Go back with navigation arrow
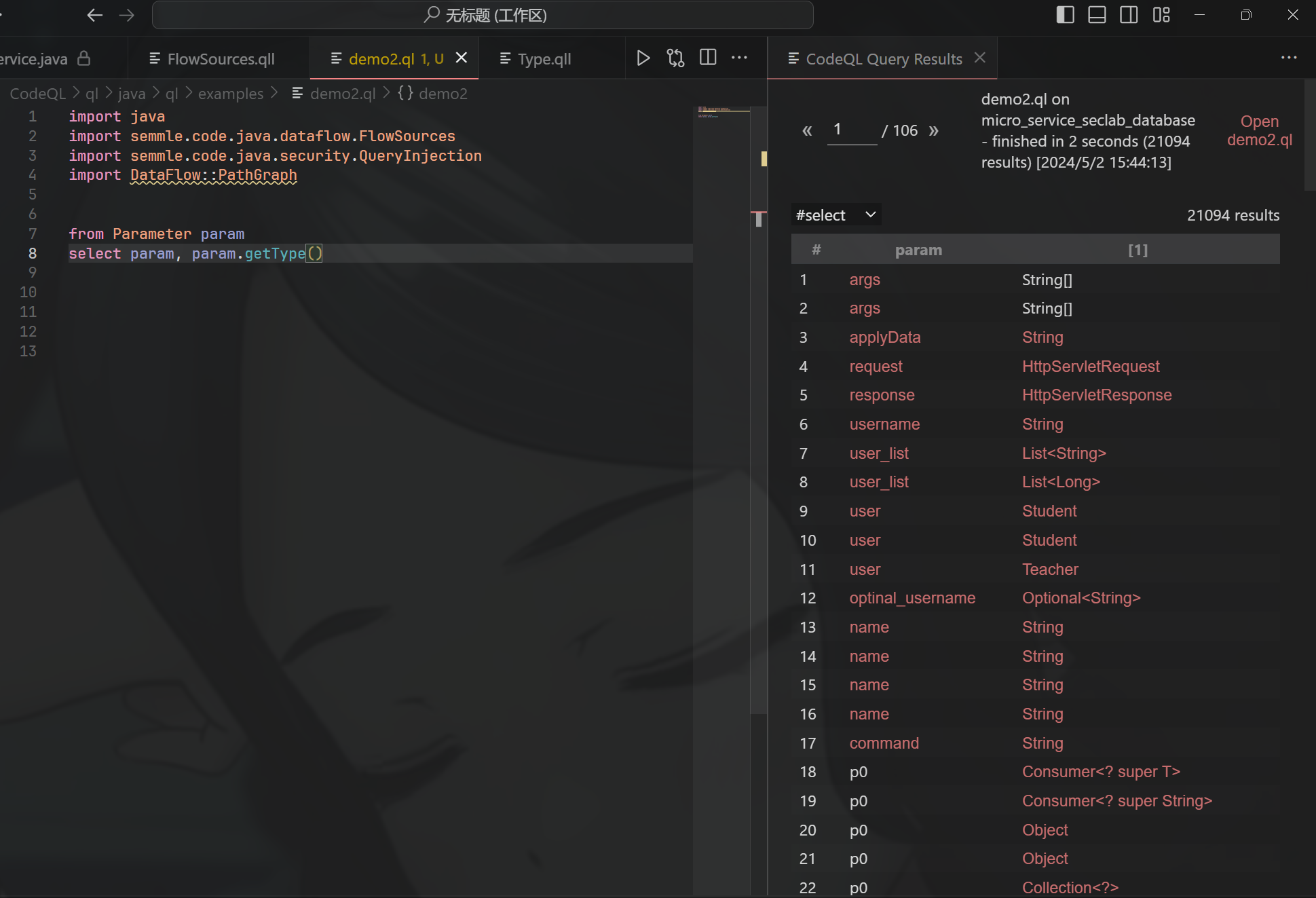1316x898 pixels. [x=95, y=15]
